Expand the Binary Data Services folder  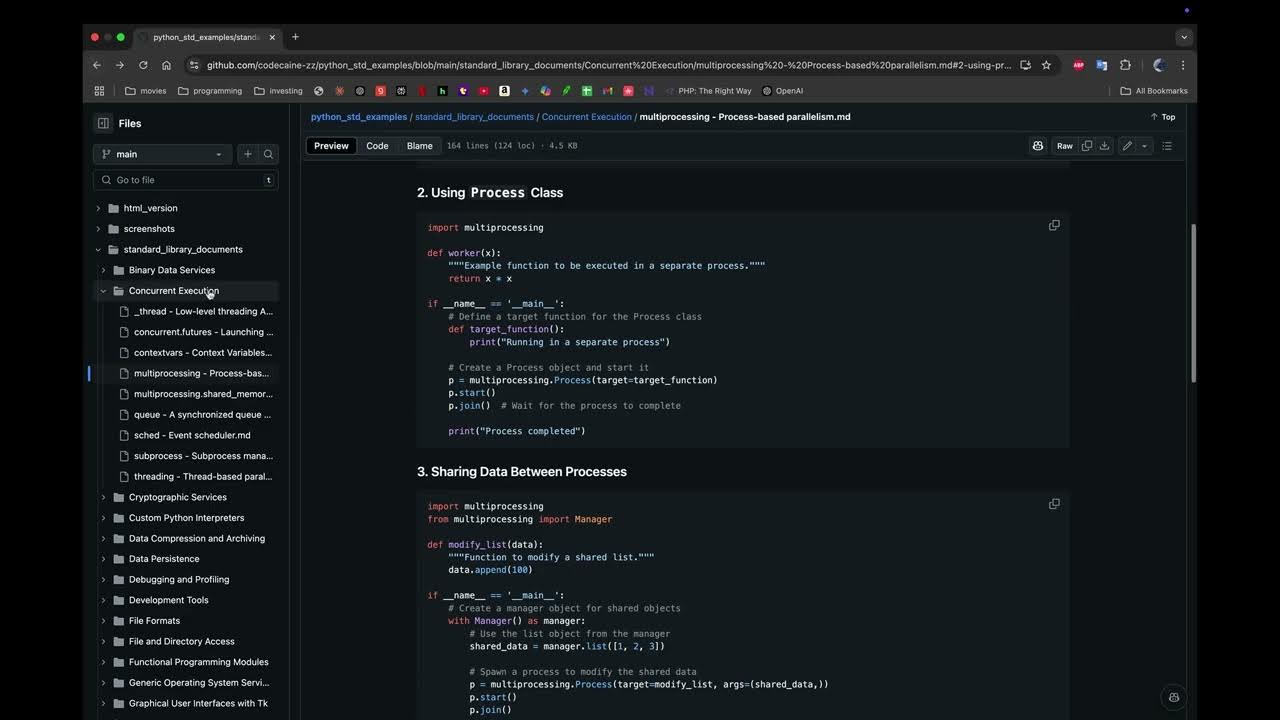point(103,270)
